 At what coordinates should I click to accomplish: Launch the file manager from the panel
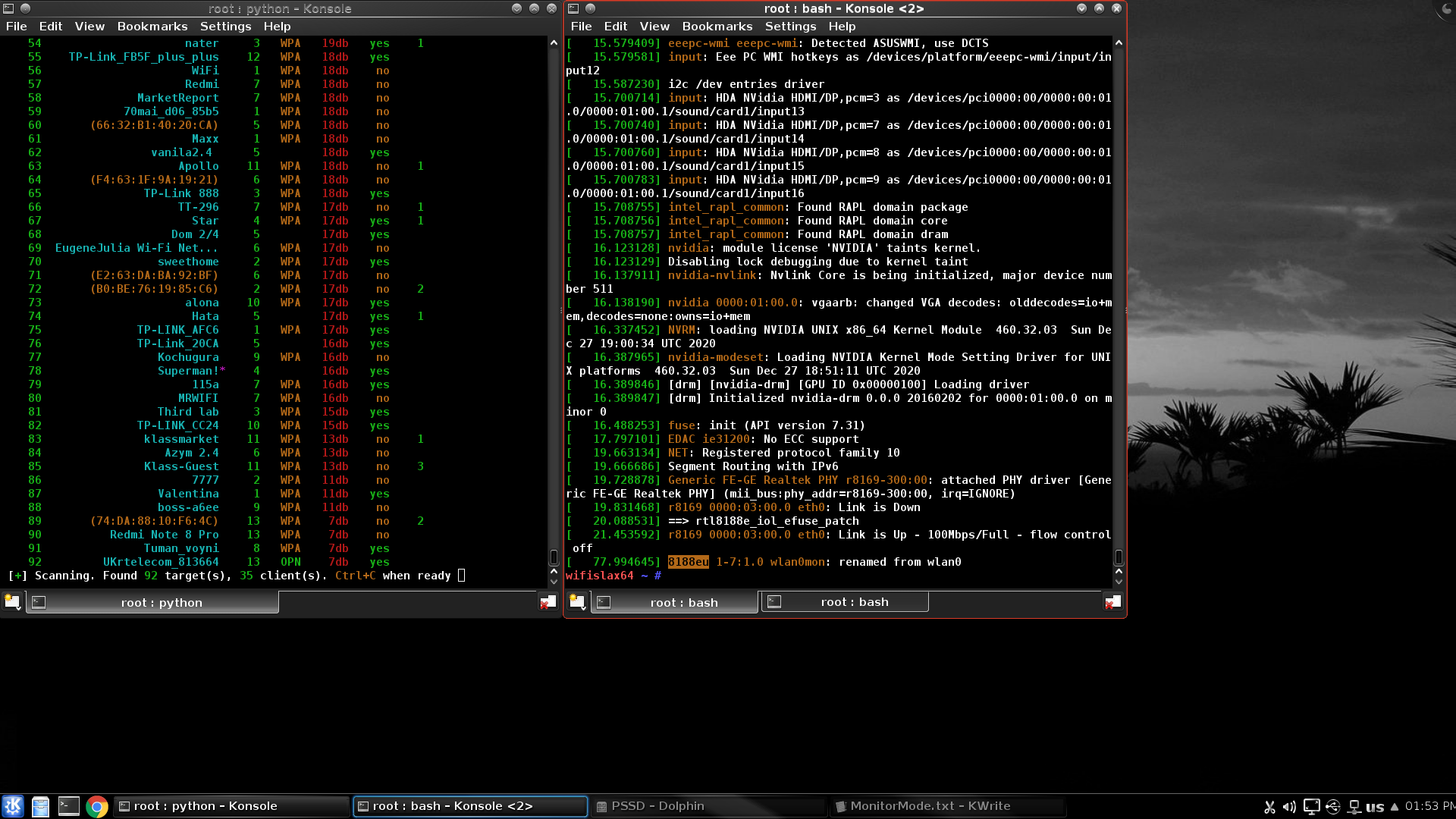coord(41,806)
